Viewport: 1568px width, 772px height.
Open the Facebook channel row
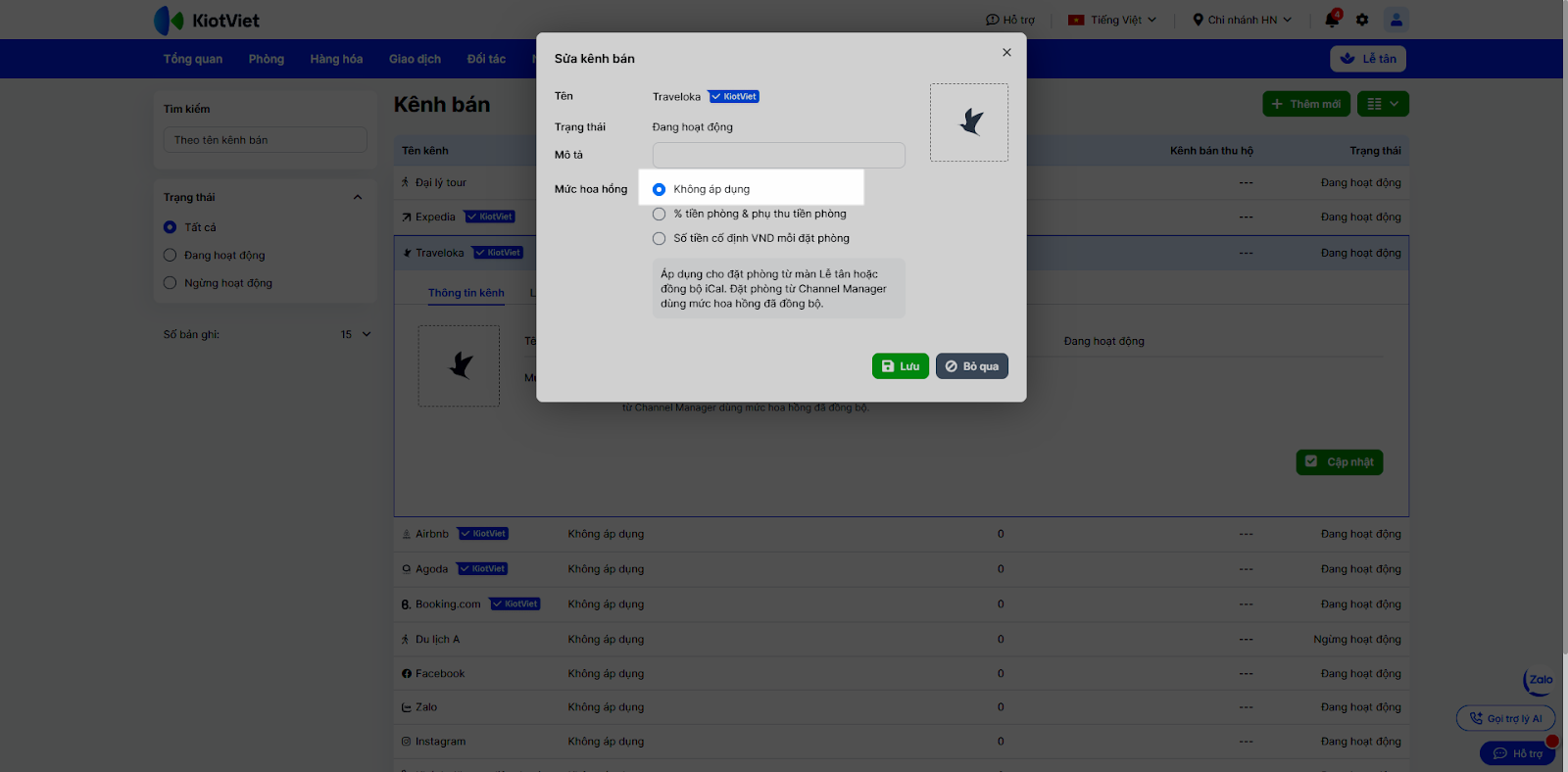[x=901, y=674]
